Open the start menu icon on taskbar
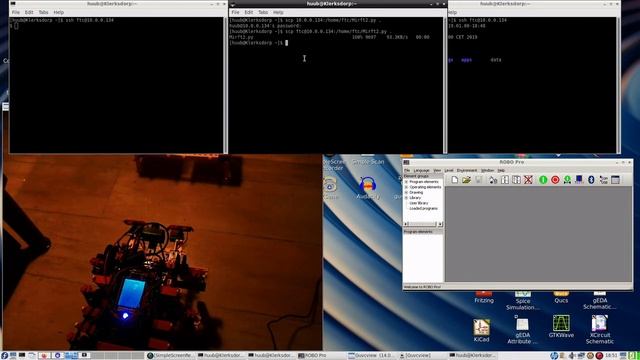Screen dimensions: 640x360 tap(4, 356)
